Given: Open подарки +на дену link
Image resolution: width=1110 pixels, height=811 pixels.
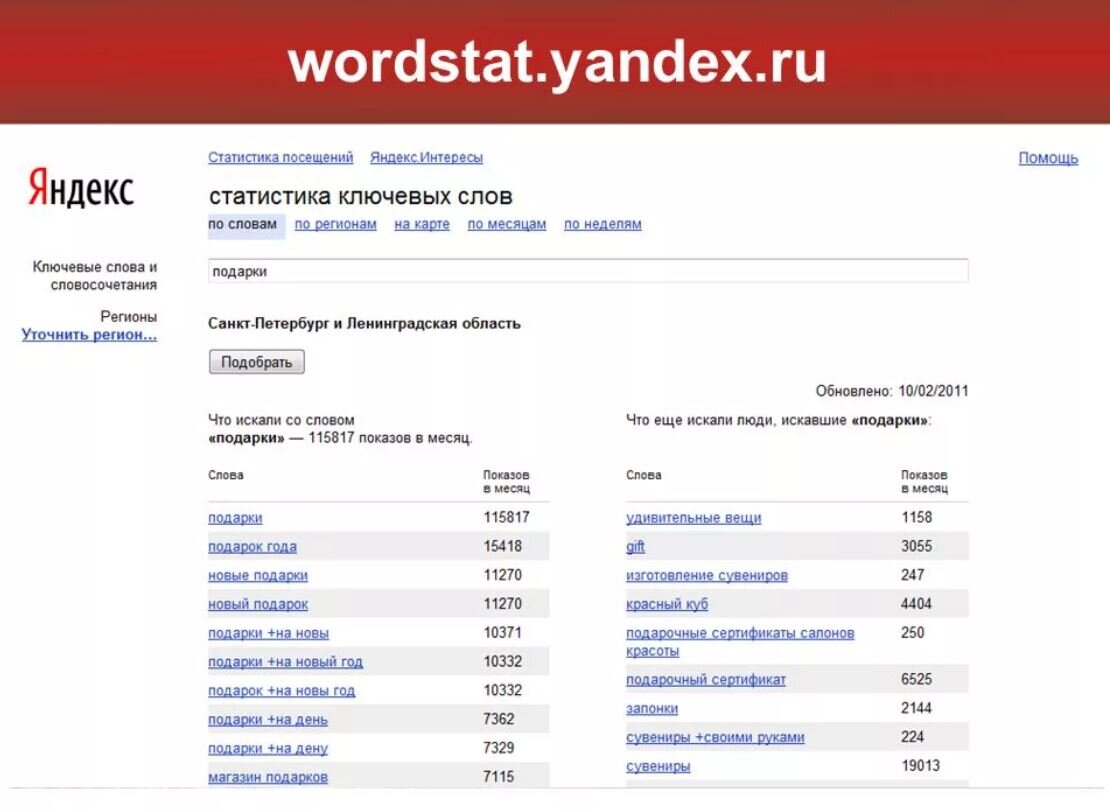Looking at the screenshot, I should (268, 749).
